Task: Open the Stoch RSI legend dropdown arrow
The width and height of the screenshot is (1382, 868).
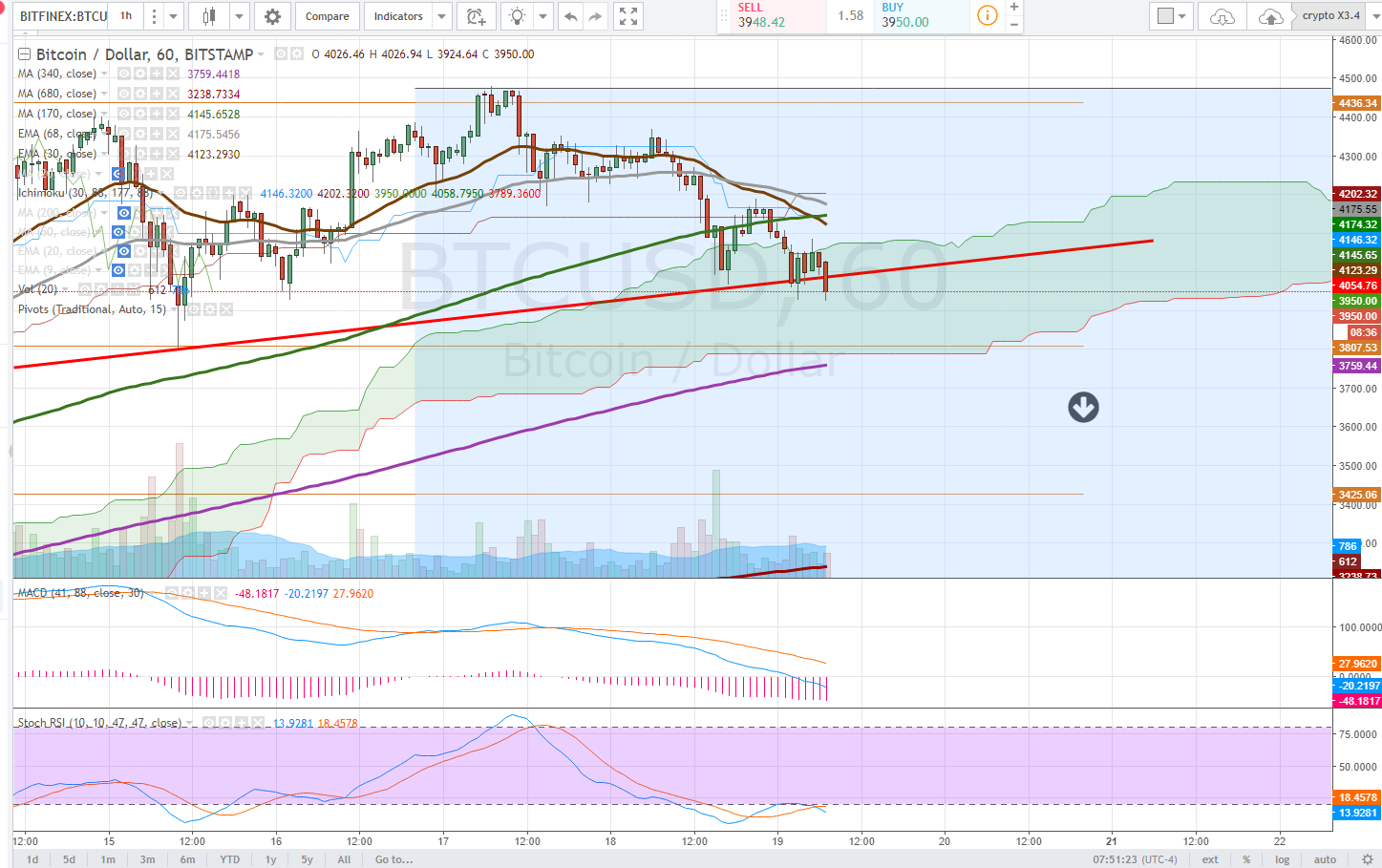Action: (189, 723)
